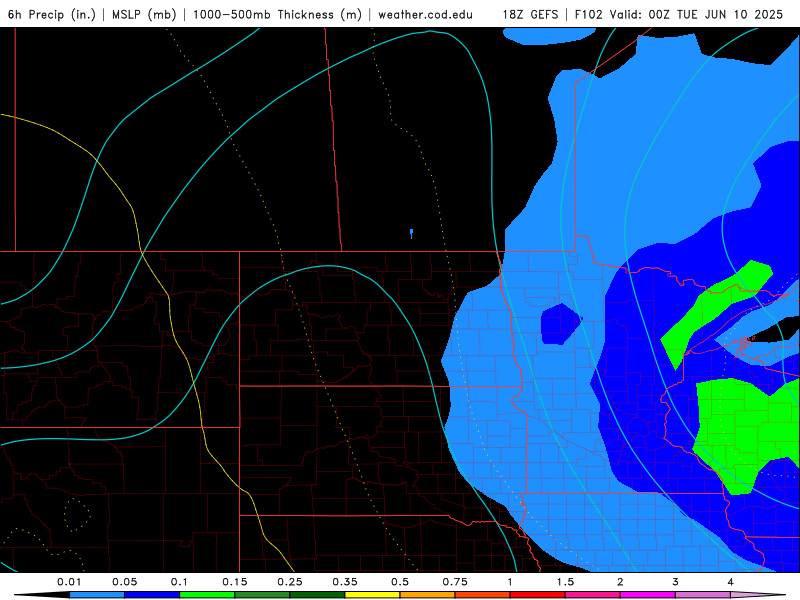Viewport: 800px width, 600px height.
Task: Click the "1.5" colorbar label
Action: click(x=565, y=582)
